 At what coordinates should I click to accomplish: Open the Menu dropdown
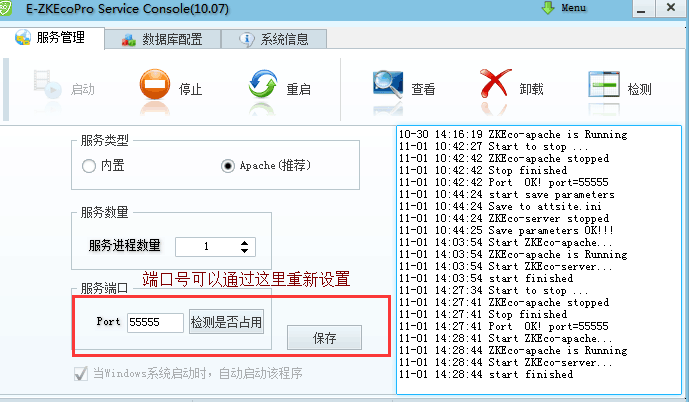574,8
